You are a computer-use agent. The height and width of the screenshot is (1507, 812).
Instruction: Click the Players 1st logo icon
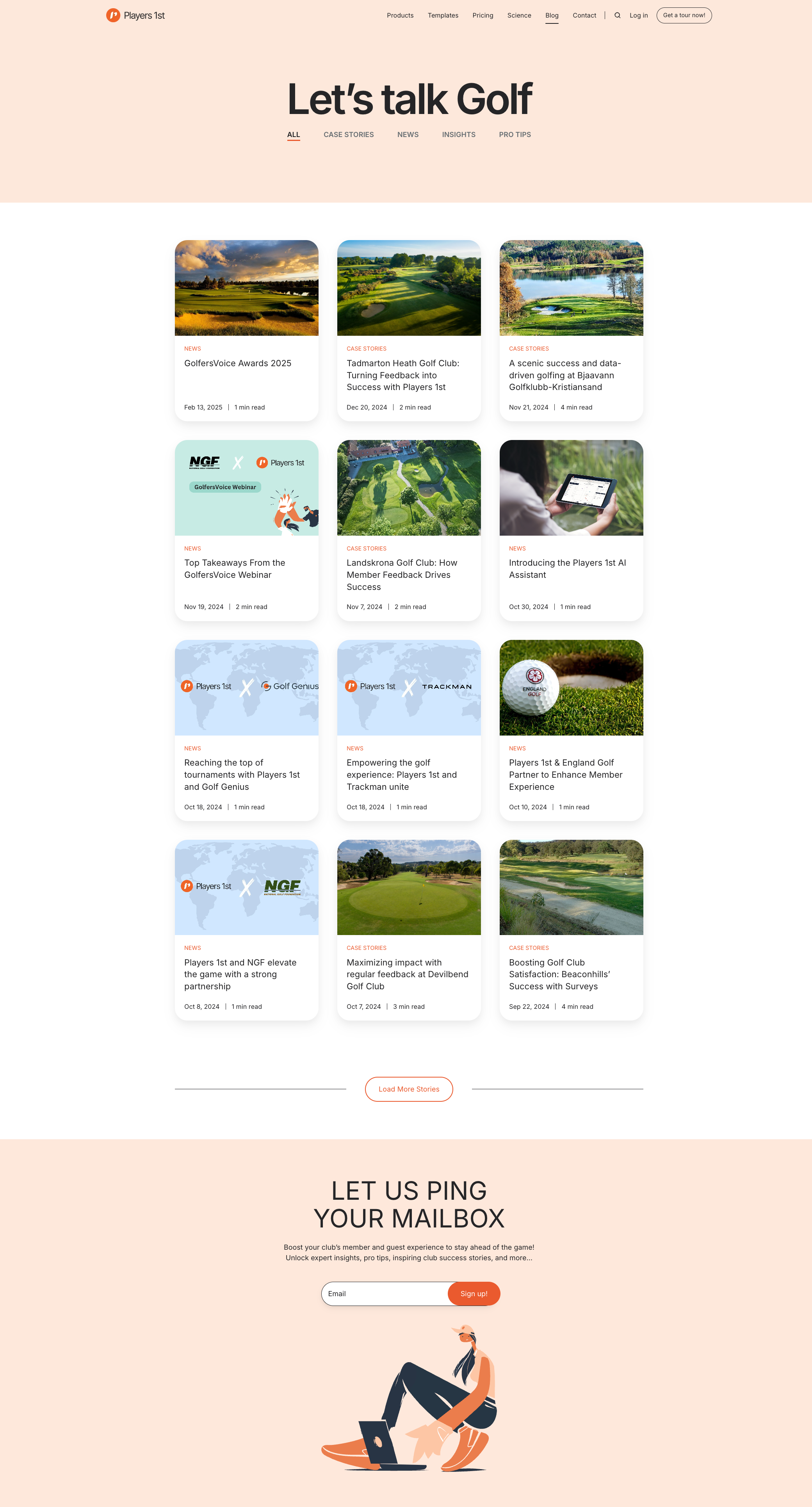(x=113, y=14)
